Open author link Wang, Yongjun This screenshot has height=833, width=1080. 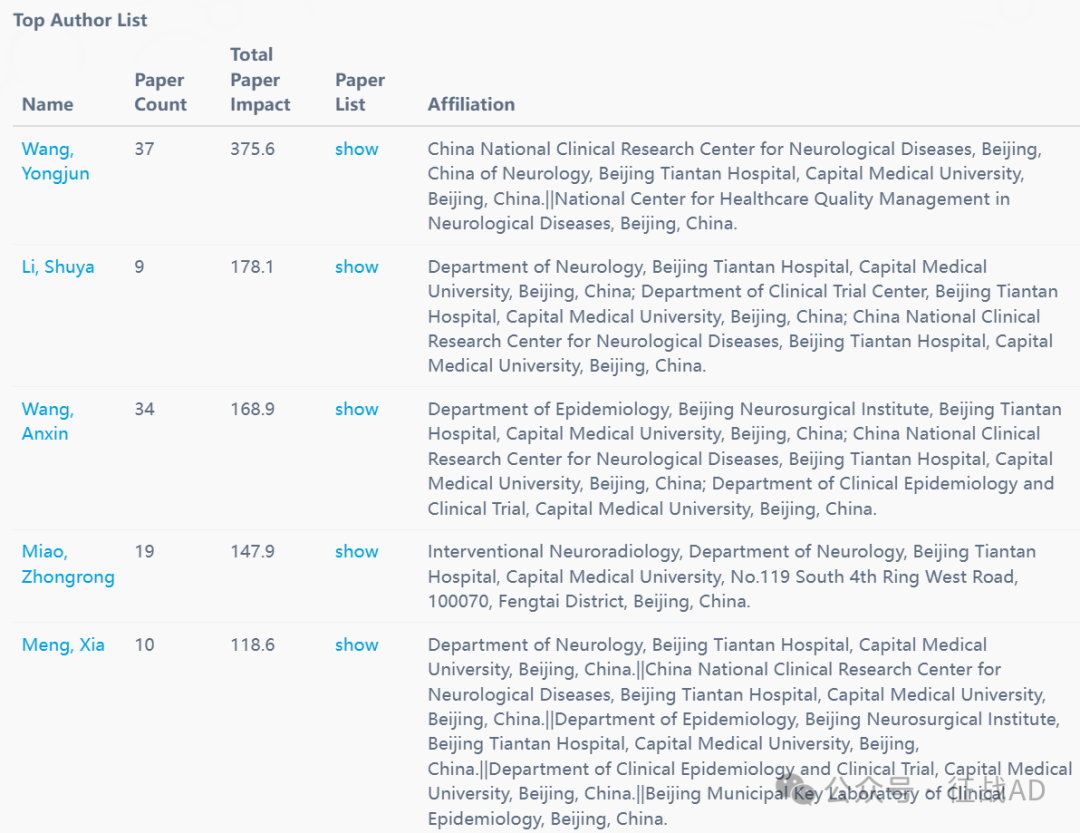tap(55, 161)
